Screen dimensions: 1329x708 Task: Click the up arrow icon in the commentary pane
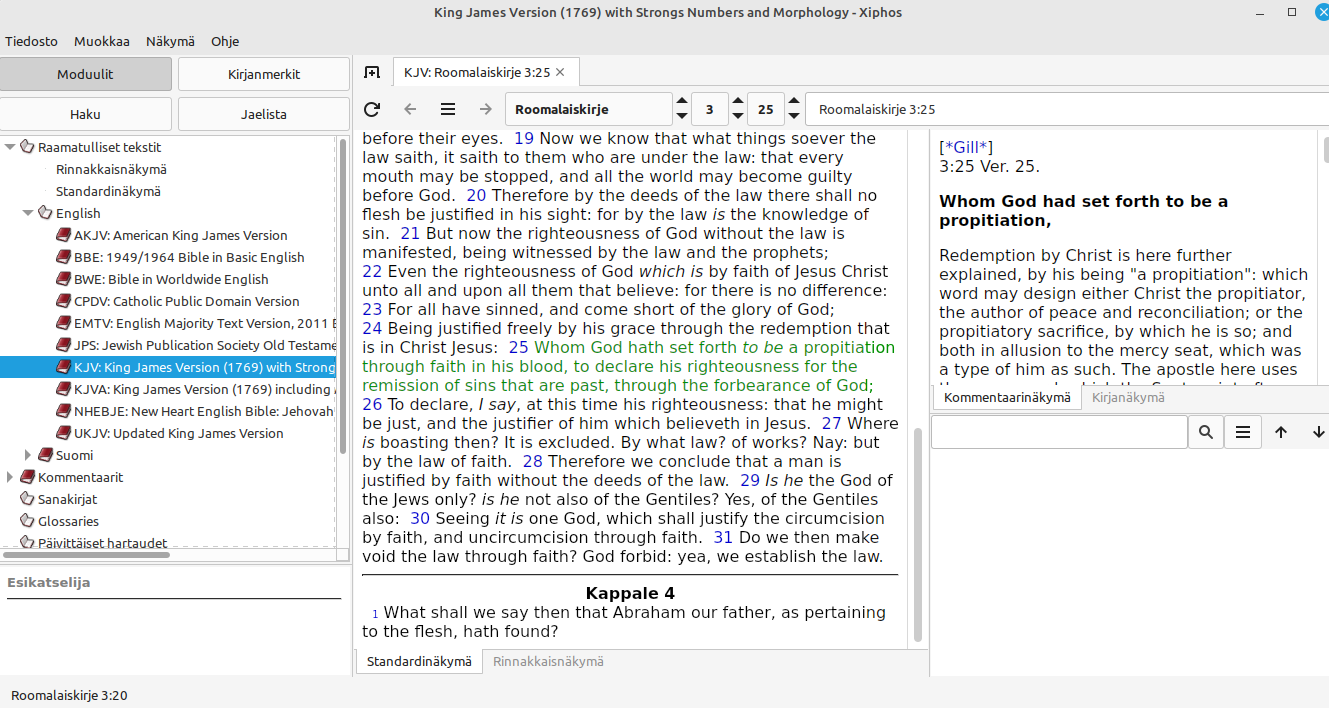tap(1281, 432)
